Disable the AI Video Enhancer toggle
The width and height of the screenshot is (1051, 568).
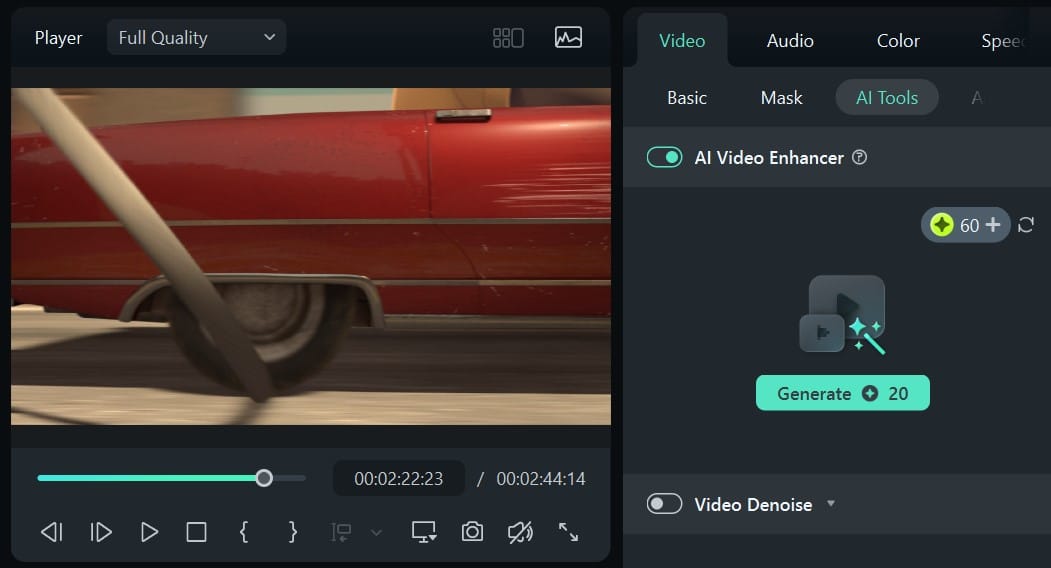click(664, 157)
